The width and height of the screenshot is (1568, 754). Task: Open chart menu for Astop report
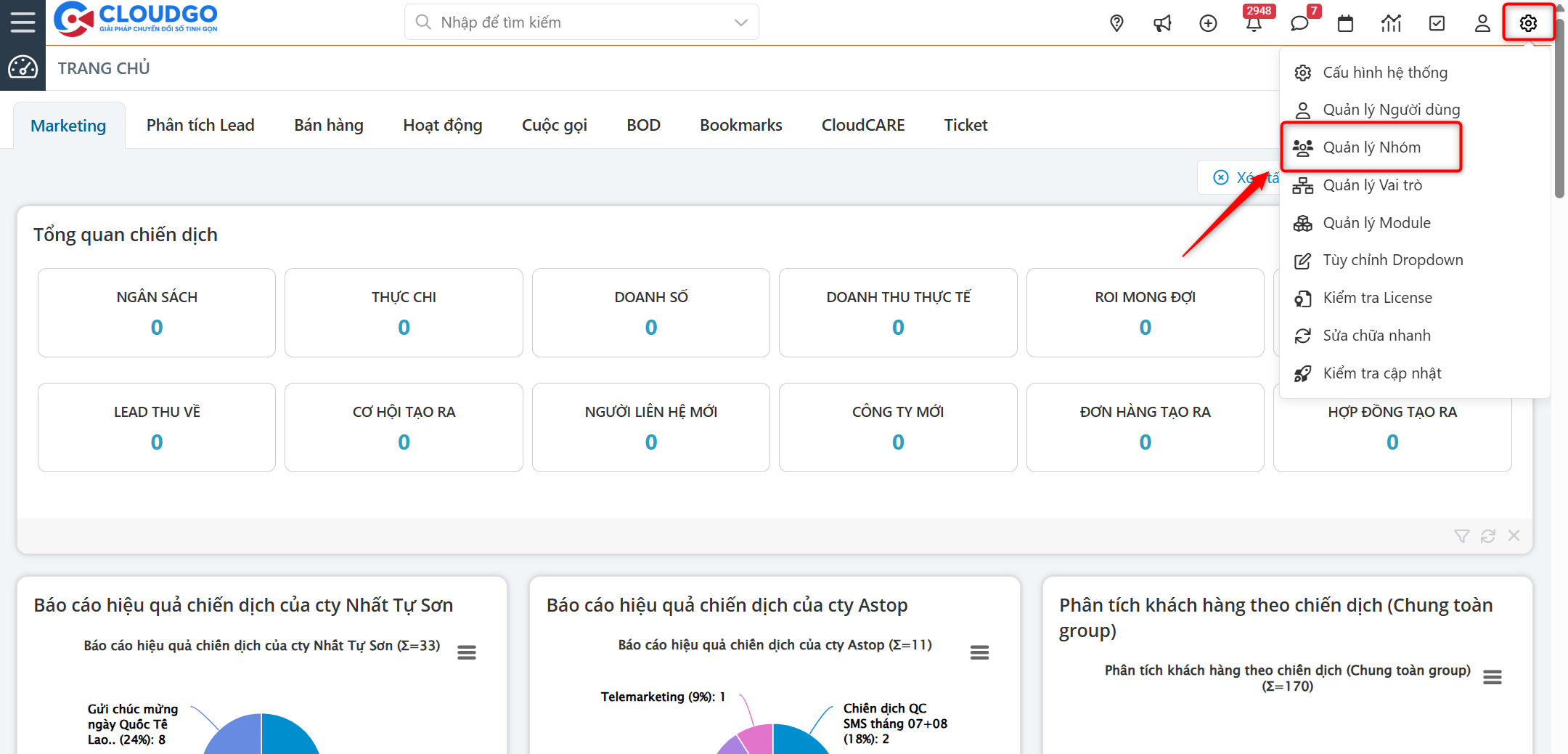click(979, 652)
